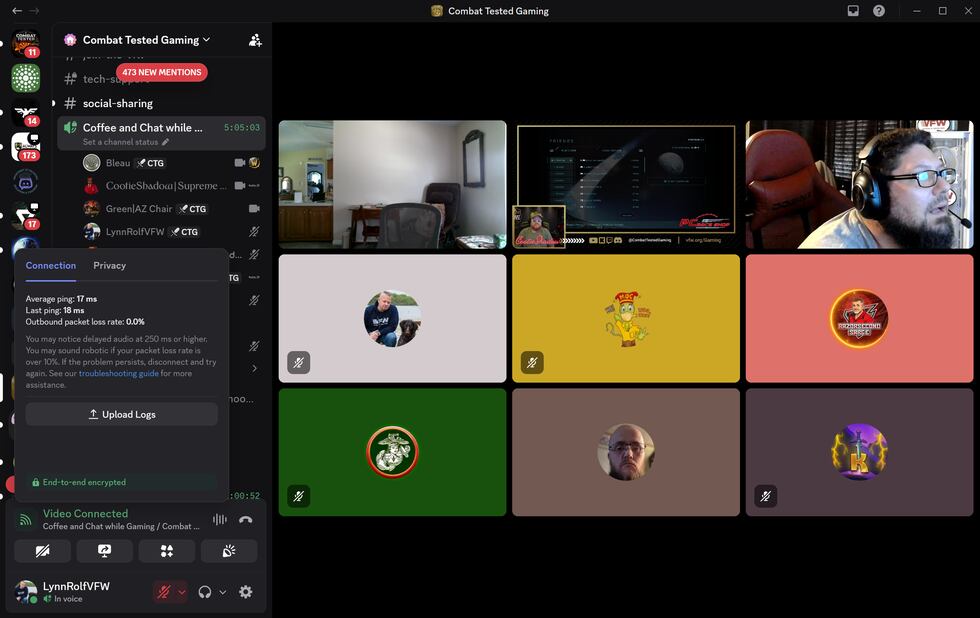Unmute your microphone
The height and width of the screenshot is (618, 980).
164,592
